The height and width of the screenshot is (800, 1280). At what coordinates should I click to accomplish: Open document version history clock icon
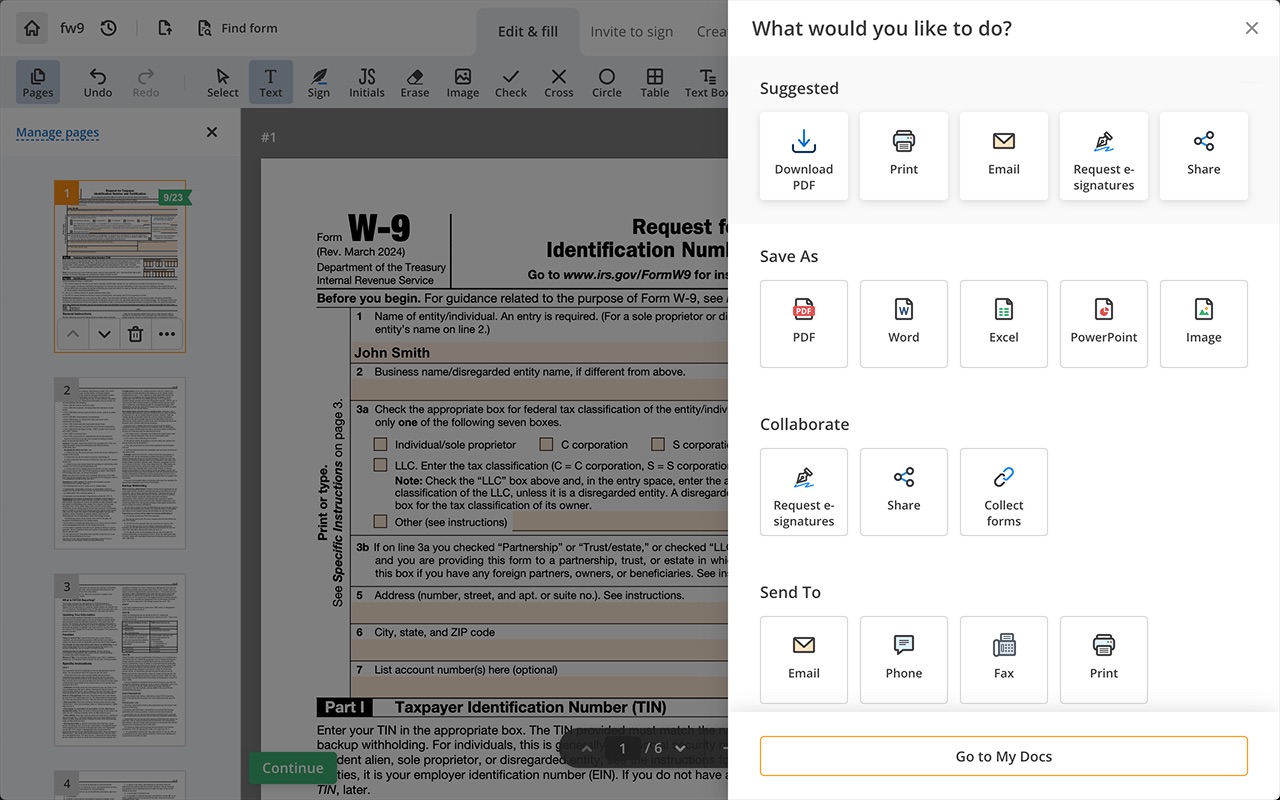point(109,28)
